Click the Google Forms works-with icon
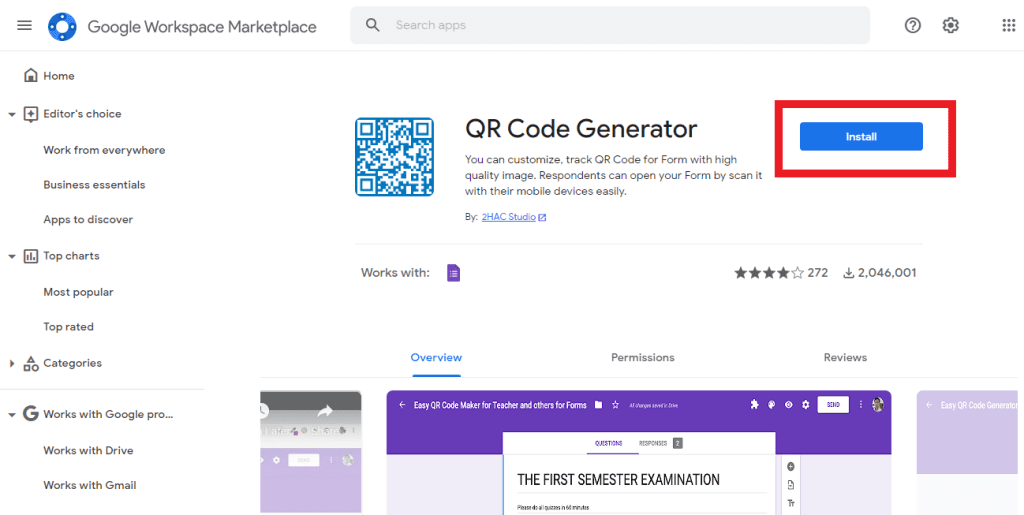 tap(453, 273)
